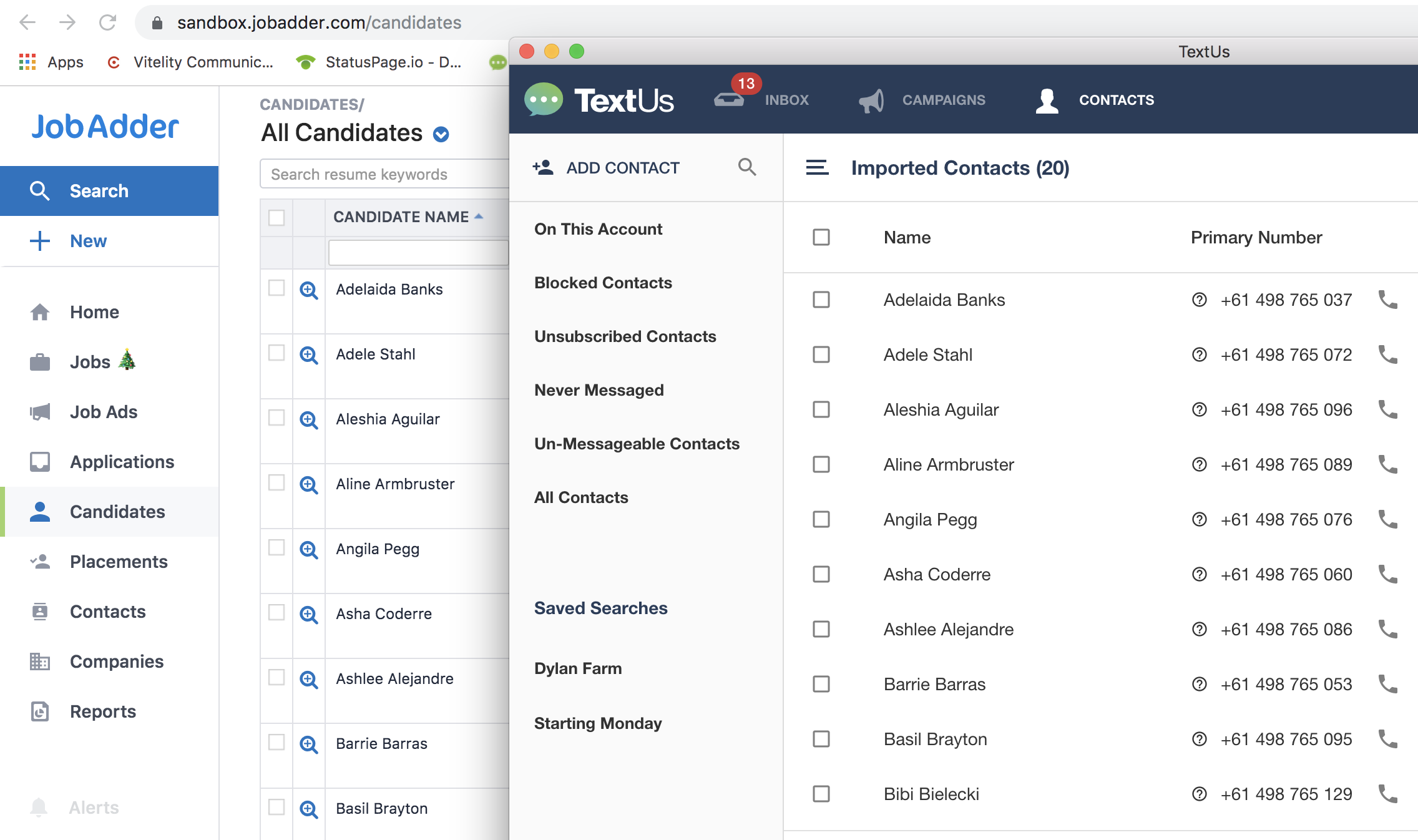This screenshot has width=1418, height=840.
Task: Open the Dylan Farm saved search
Action: [577, 668]
